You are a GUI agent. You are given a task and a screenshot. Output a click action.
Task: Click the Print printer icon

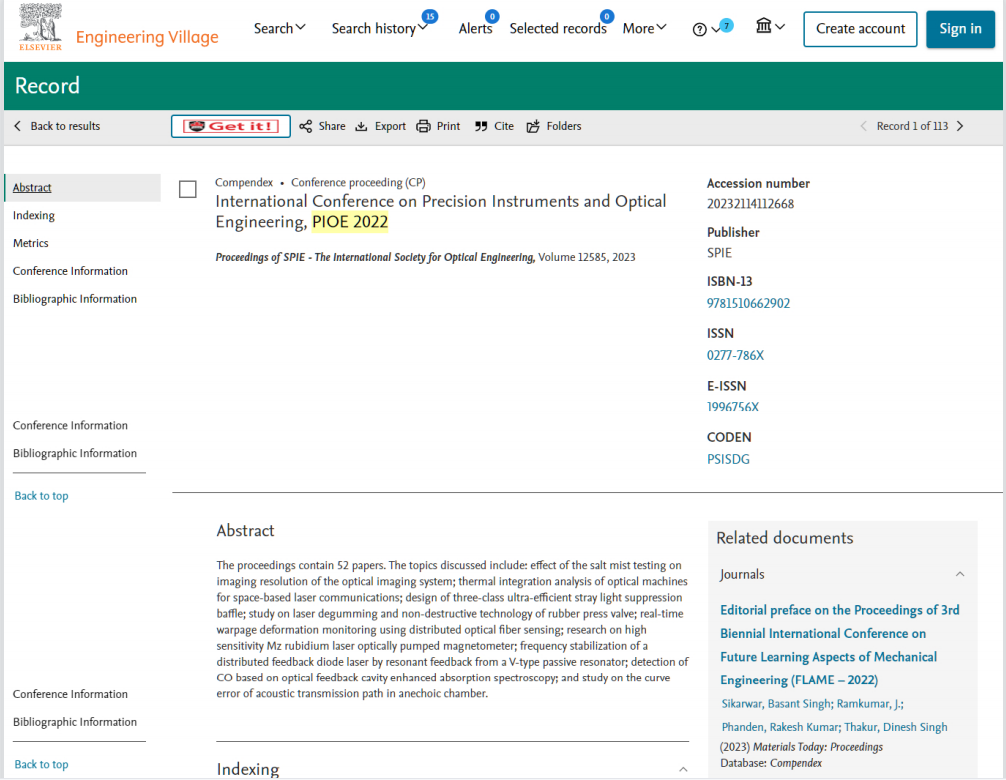tap(423, 126)
